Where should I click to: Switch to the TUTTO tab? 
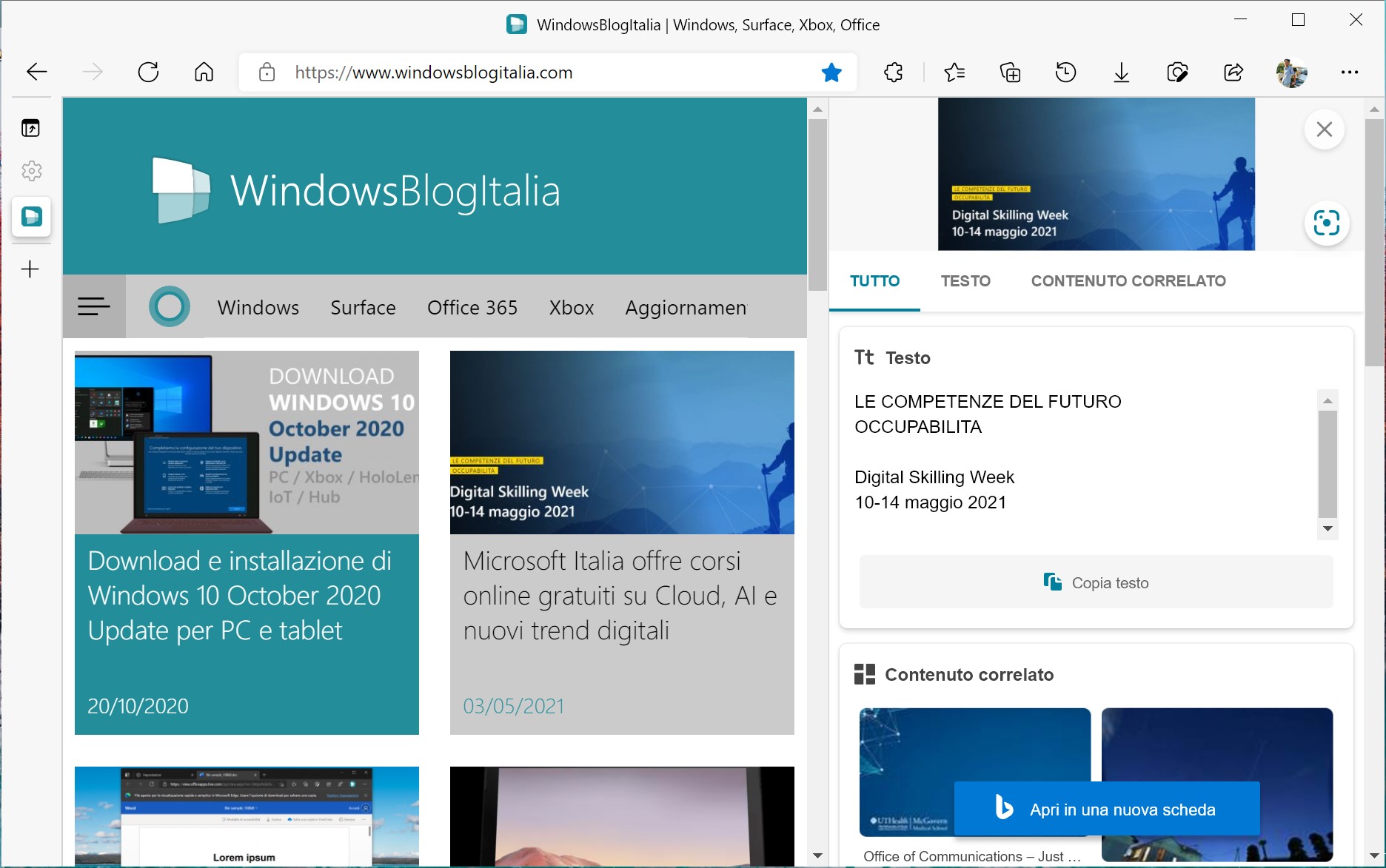click(x=874, y=281)
